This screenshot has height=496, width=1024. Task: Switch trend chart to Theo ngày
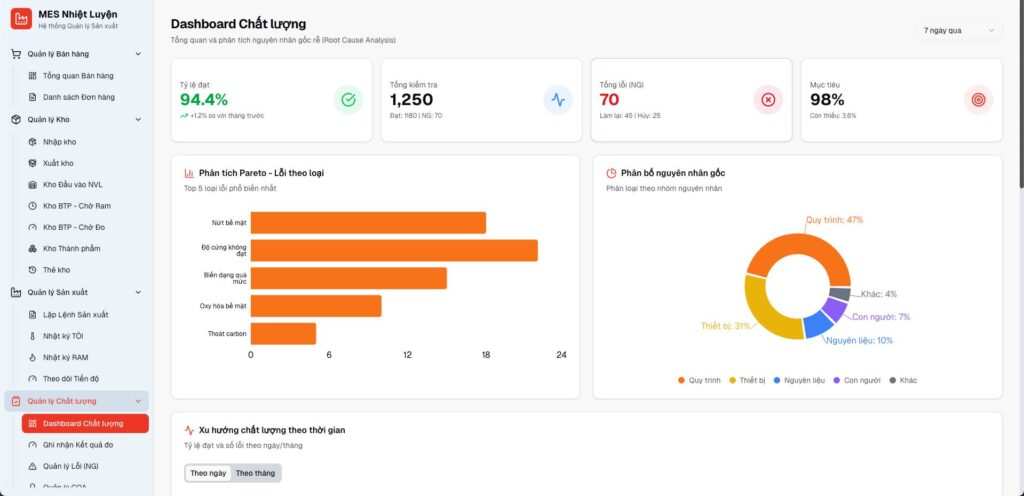pos(208,473)
